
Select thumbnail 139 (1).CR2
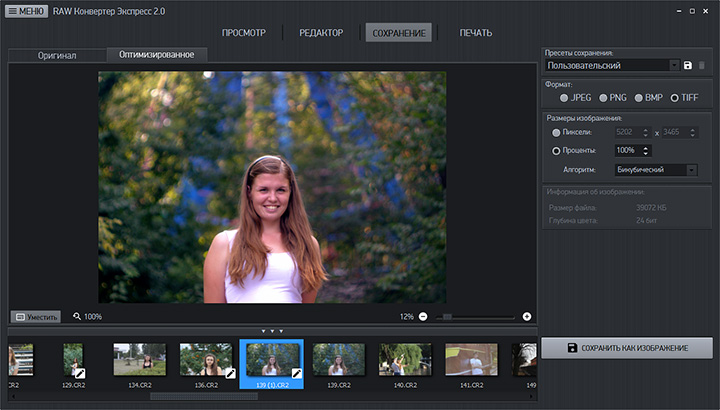coord(272,364)
